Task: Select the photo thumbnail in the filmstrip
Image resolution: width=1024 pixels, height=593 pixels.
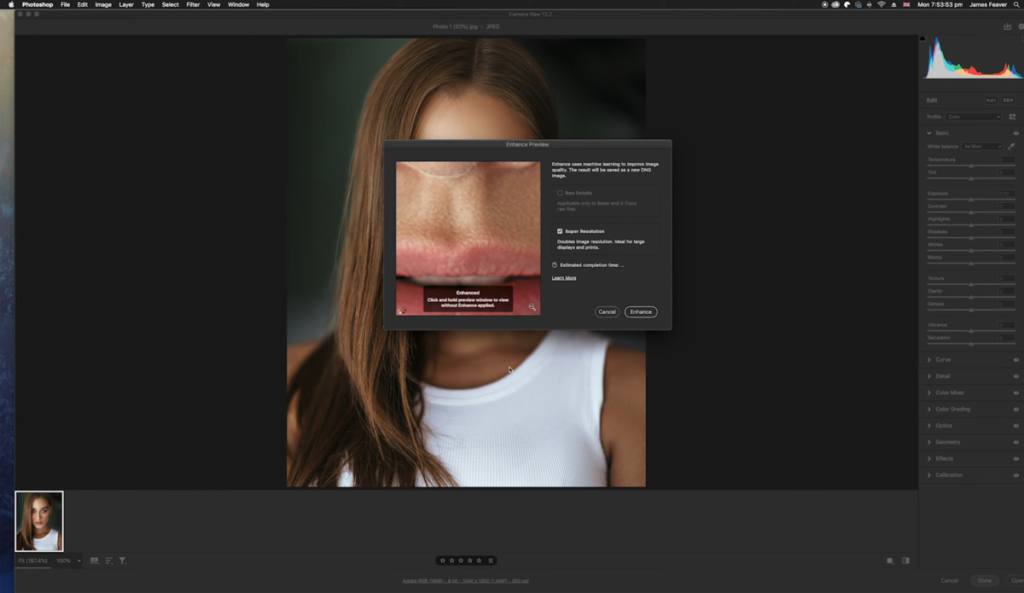Action: point(38,519)
